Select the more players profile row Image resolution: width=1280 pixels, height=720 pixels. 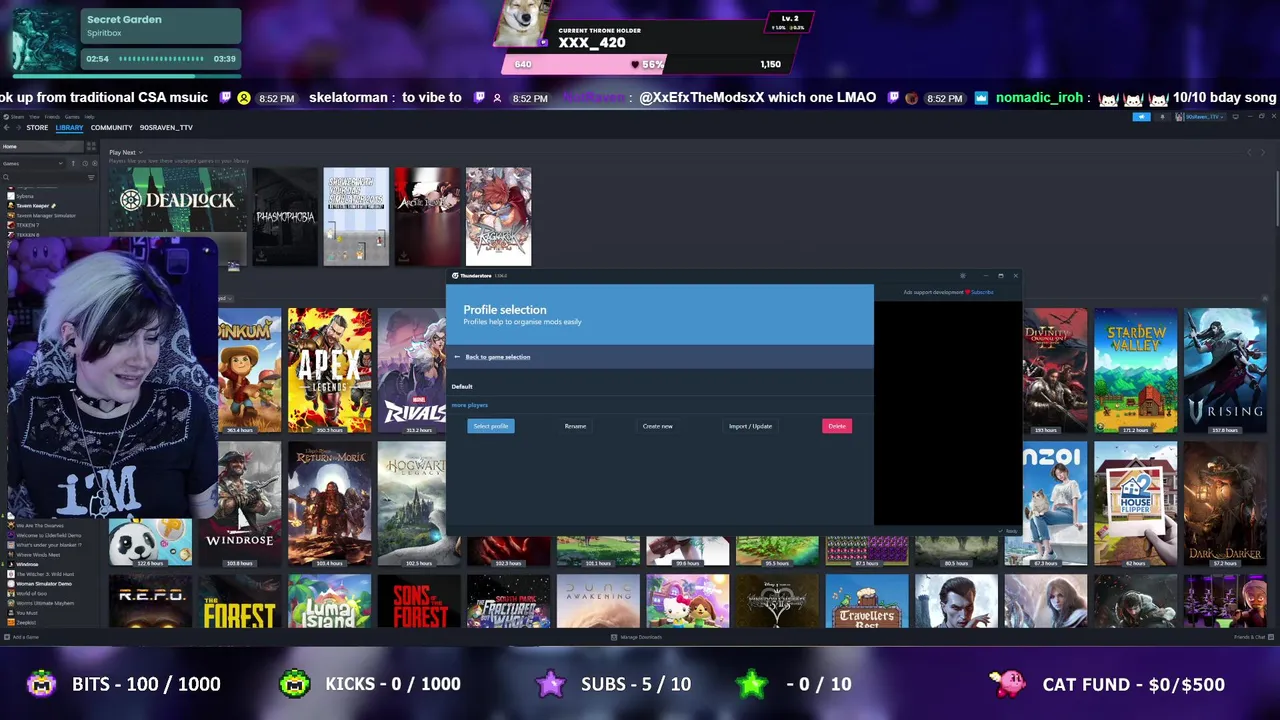pos(660,405)
